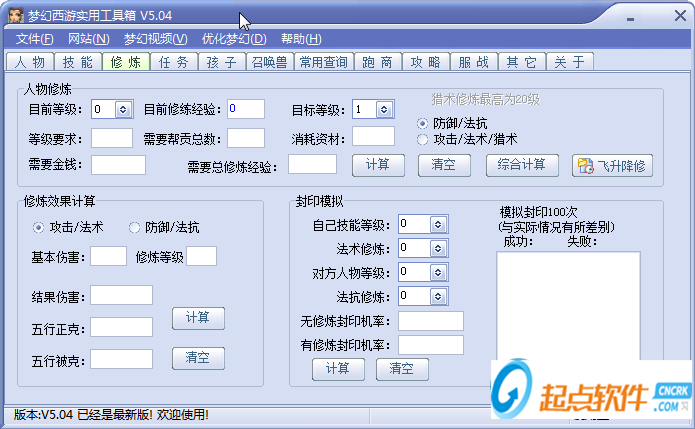Click the 修炼等级 input field

pyautogui.click(x=202, y=256)
